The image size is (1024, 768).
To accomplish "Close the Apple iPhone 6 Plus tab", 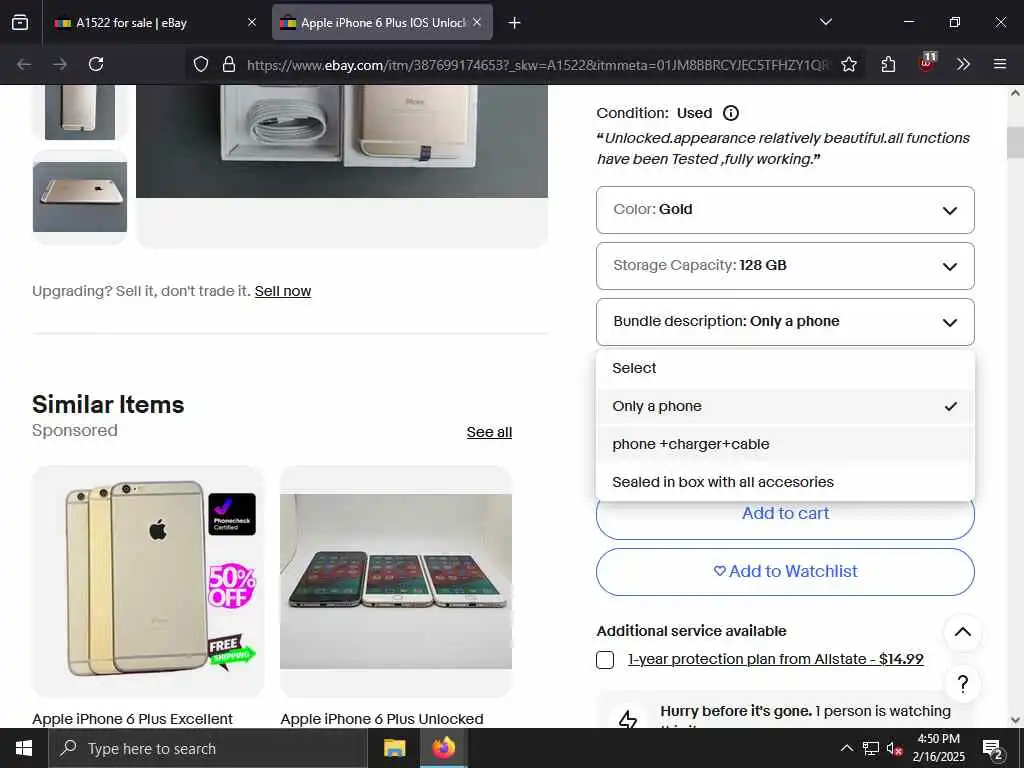I will point(477,23).
